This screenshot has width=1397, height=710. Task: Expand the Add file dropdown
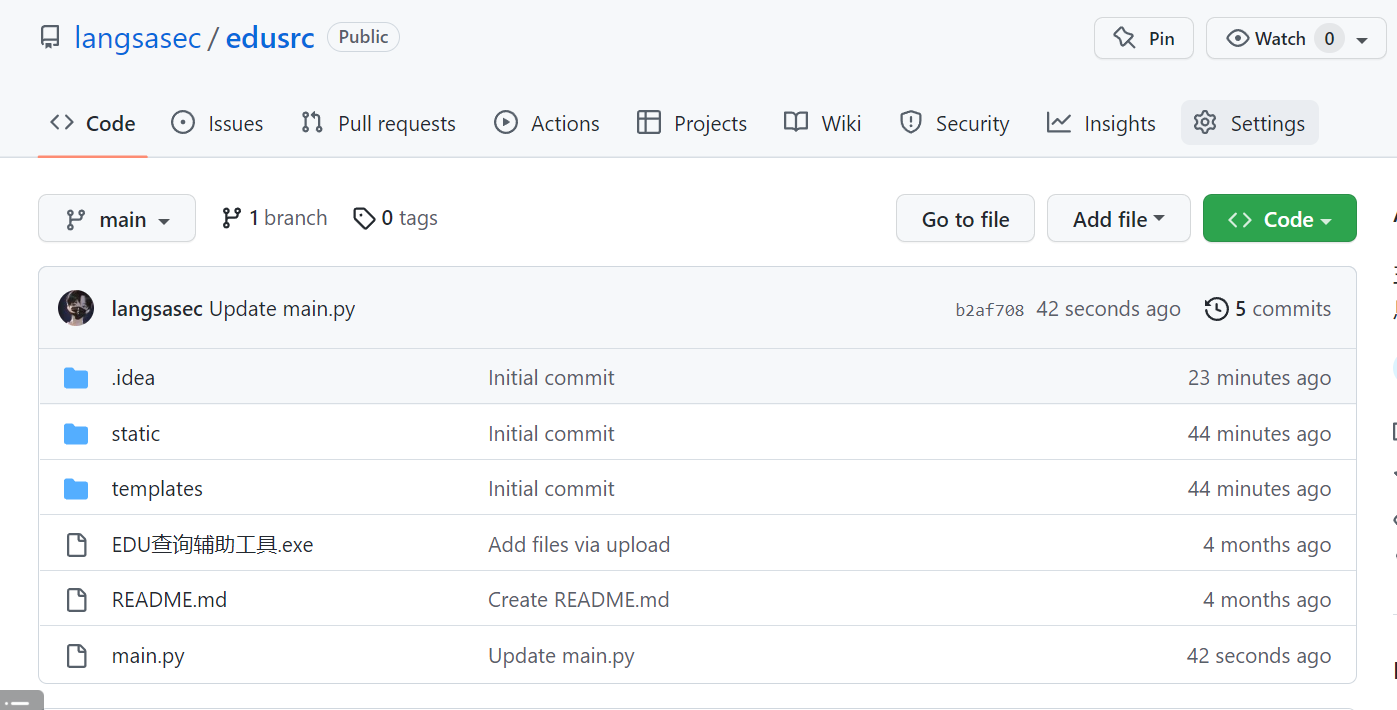point(1118,218)
